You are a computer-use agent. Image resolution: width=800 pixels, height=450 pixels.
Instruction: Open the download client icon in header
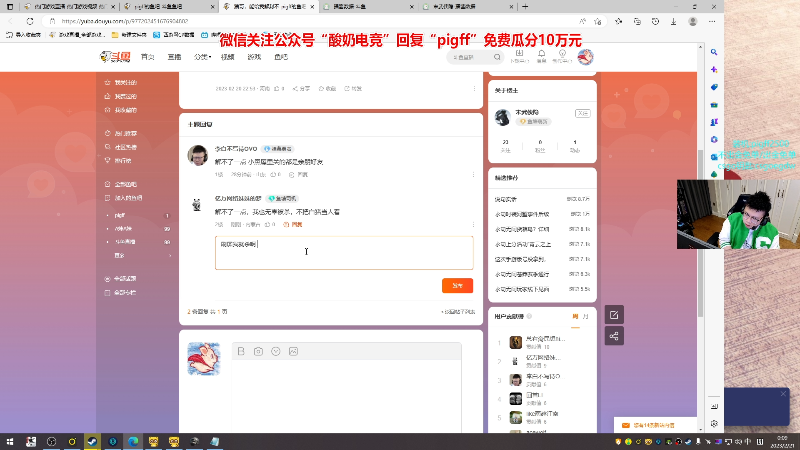click(x=519, y=56)
